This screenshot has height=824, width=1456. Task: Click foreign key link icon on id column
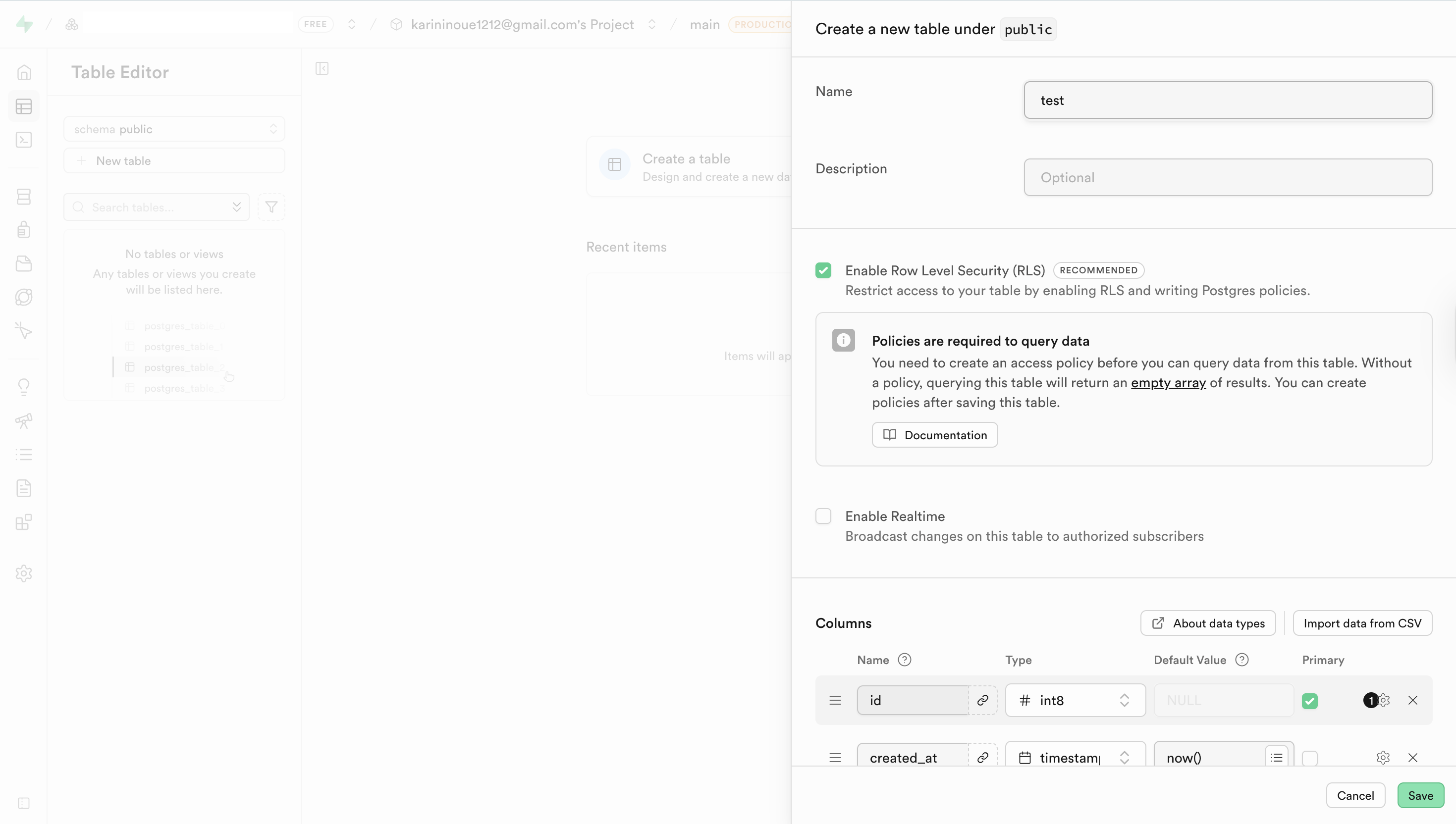click(982, 700)
